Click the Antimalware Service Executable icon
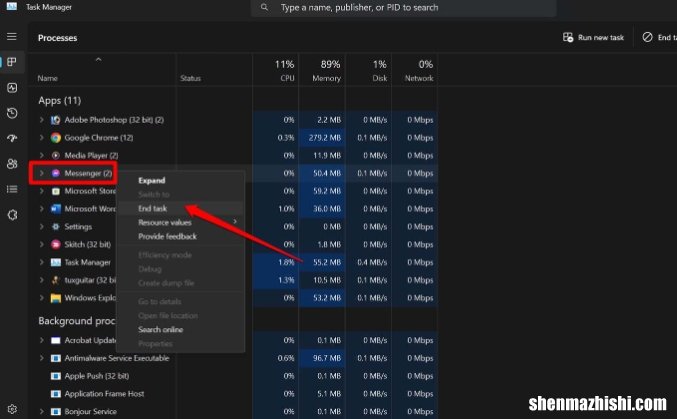Viewport: 677px width, 419px height. coord(56,358)
